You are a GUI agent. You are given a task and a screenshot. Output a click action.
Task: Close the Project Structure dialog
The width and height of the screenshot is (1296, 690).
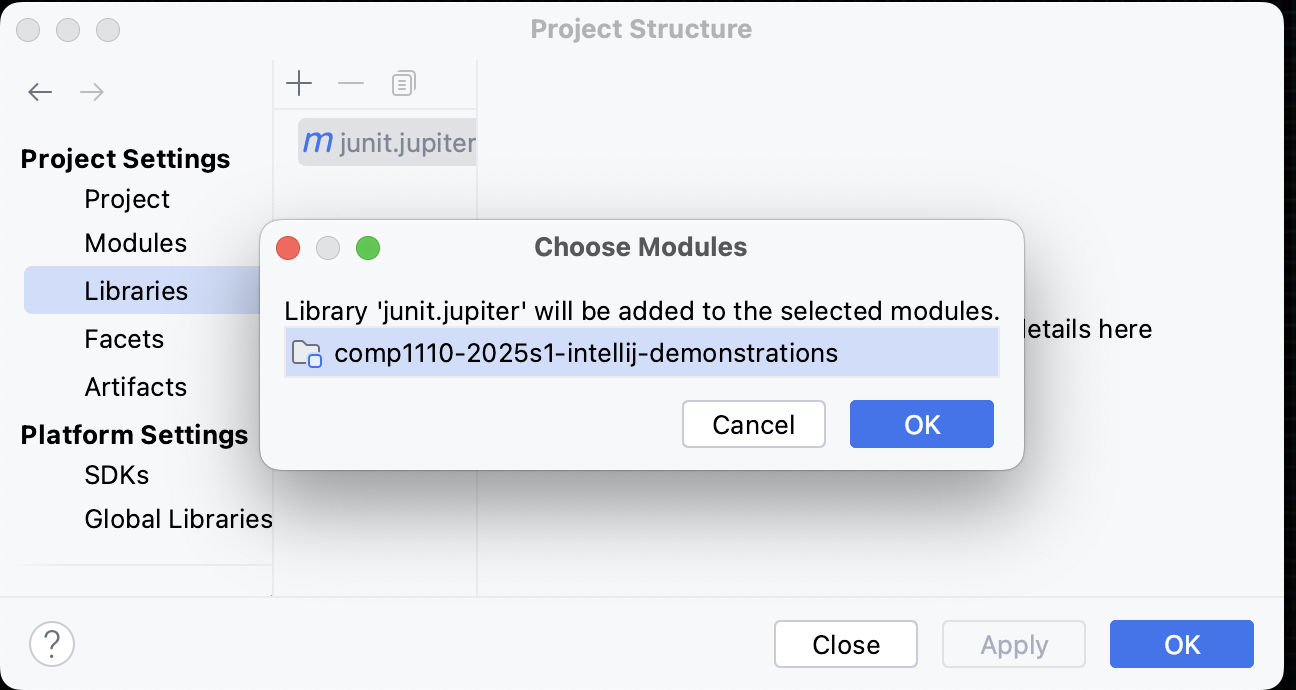point(845,644)
